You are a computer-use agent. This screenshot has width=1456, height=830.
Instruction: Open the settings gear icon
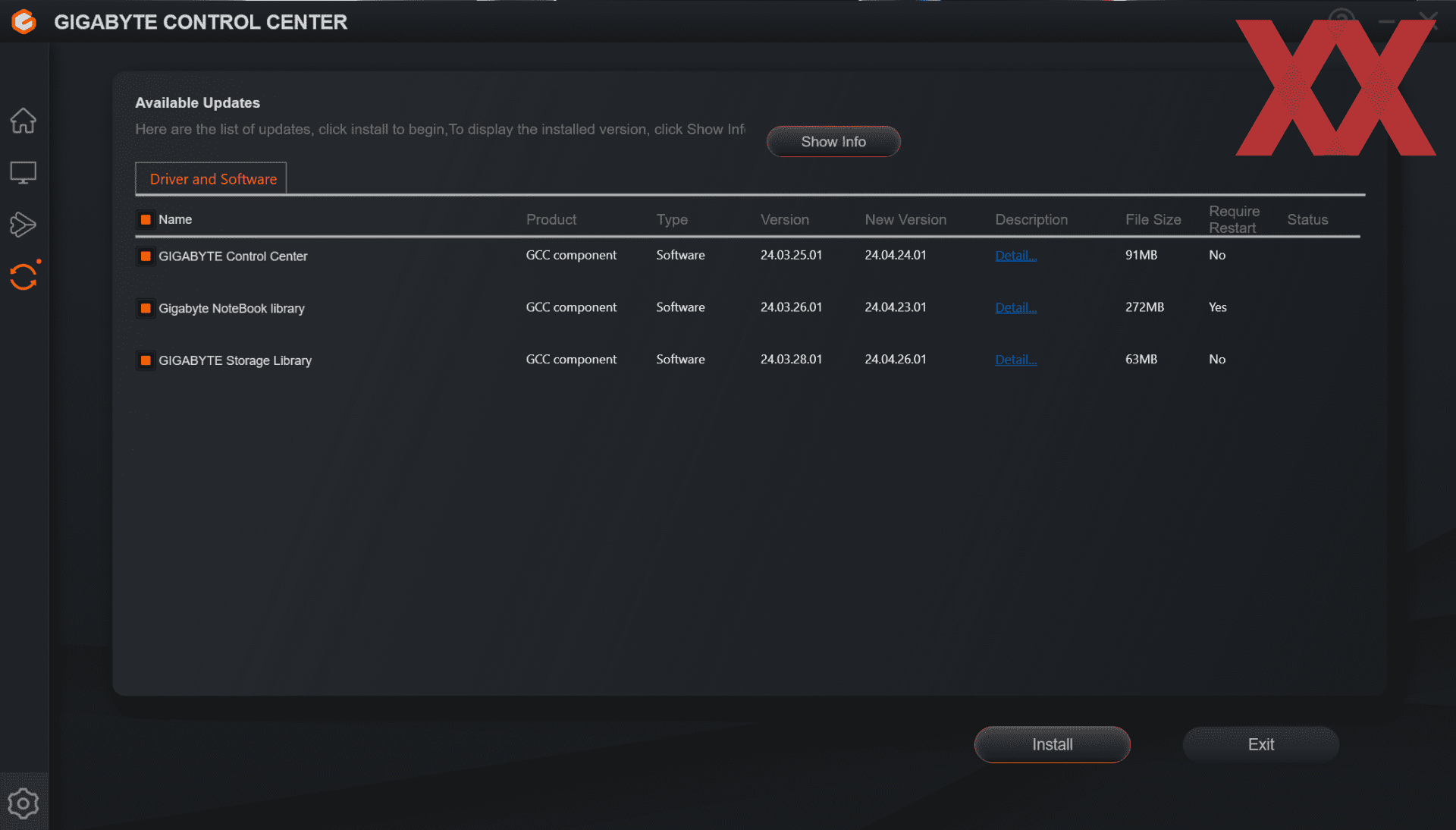[24, 803]
